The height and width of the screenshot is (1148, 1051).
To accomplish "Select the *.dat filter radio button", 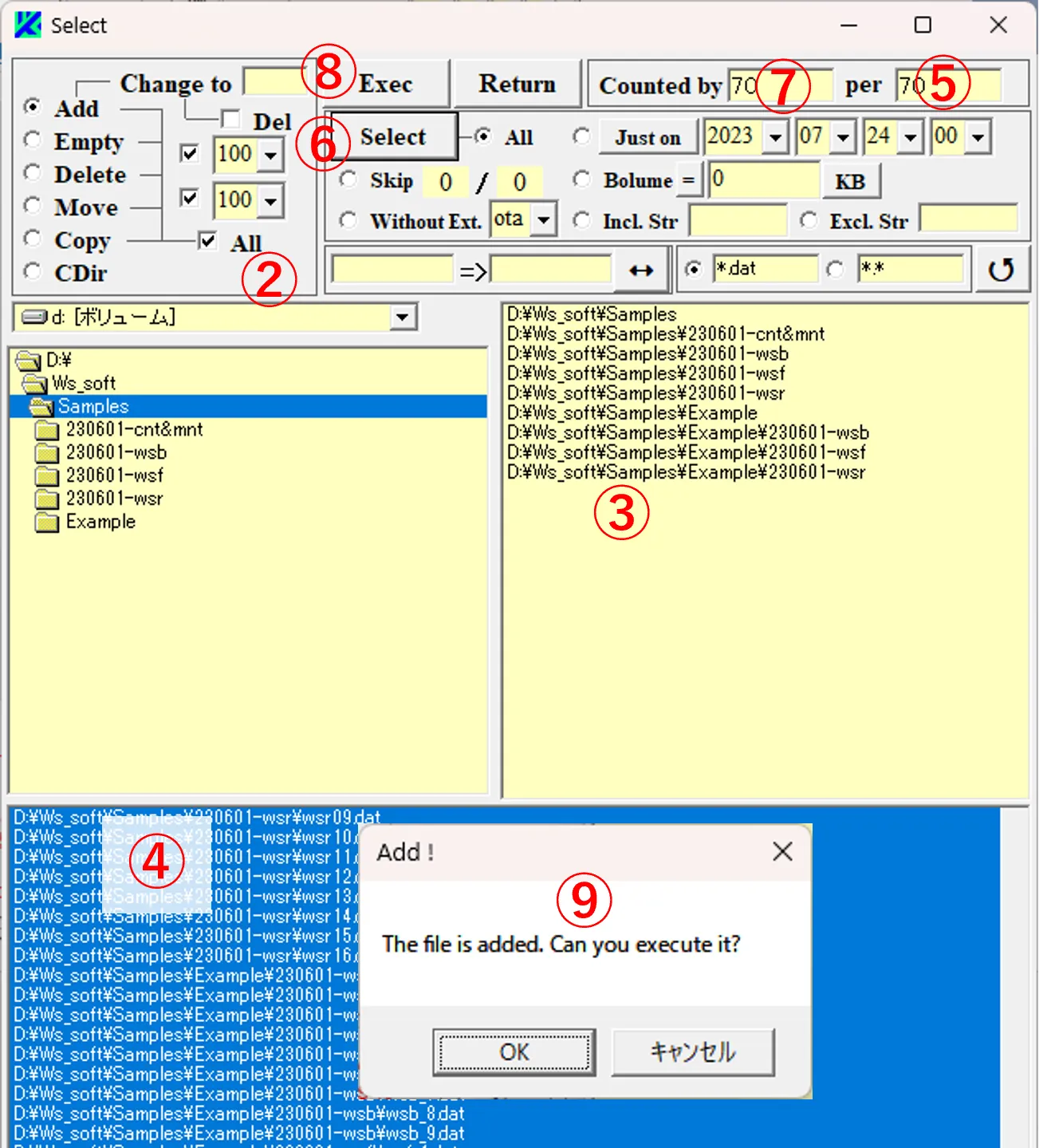I will coord(694,270).
